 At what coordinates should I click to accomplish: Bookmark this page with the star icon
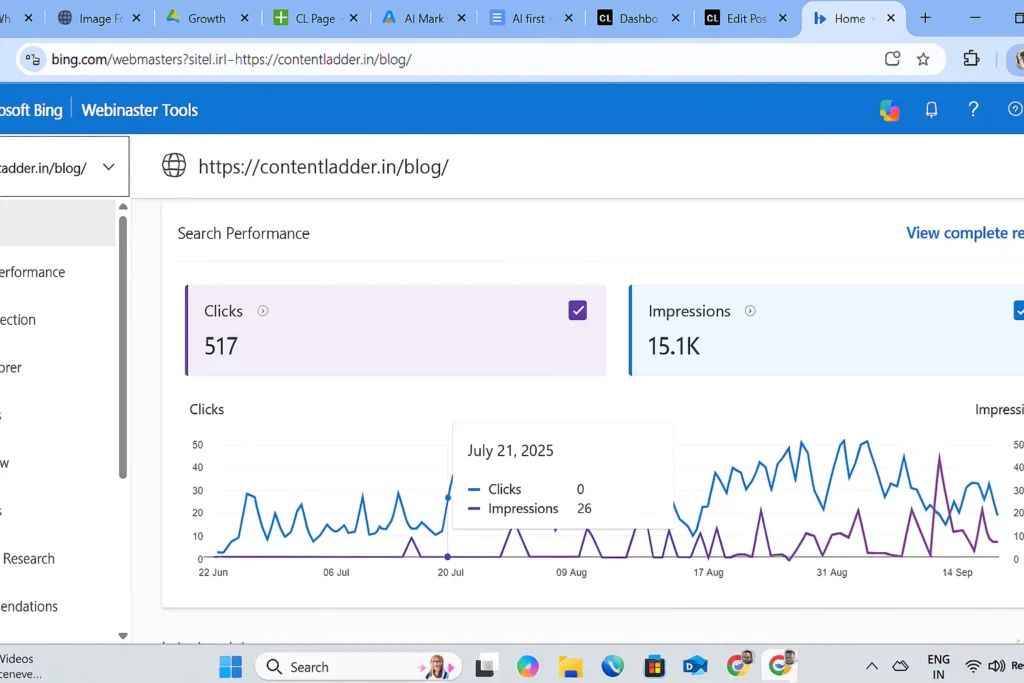[923, 59]
